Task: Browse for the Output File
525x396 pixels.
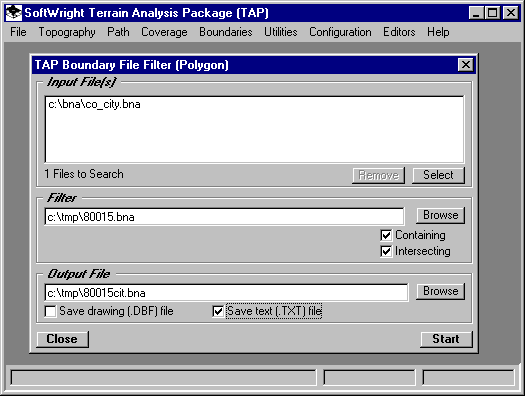Action: (441, 291)
